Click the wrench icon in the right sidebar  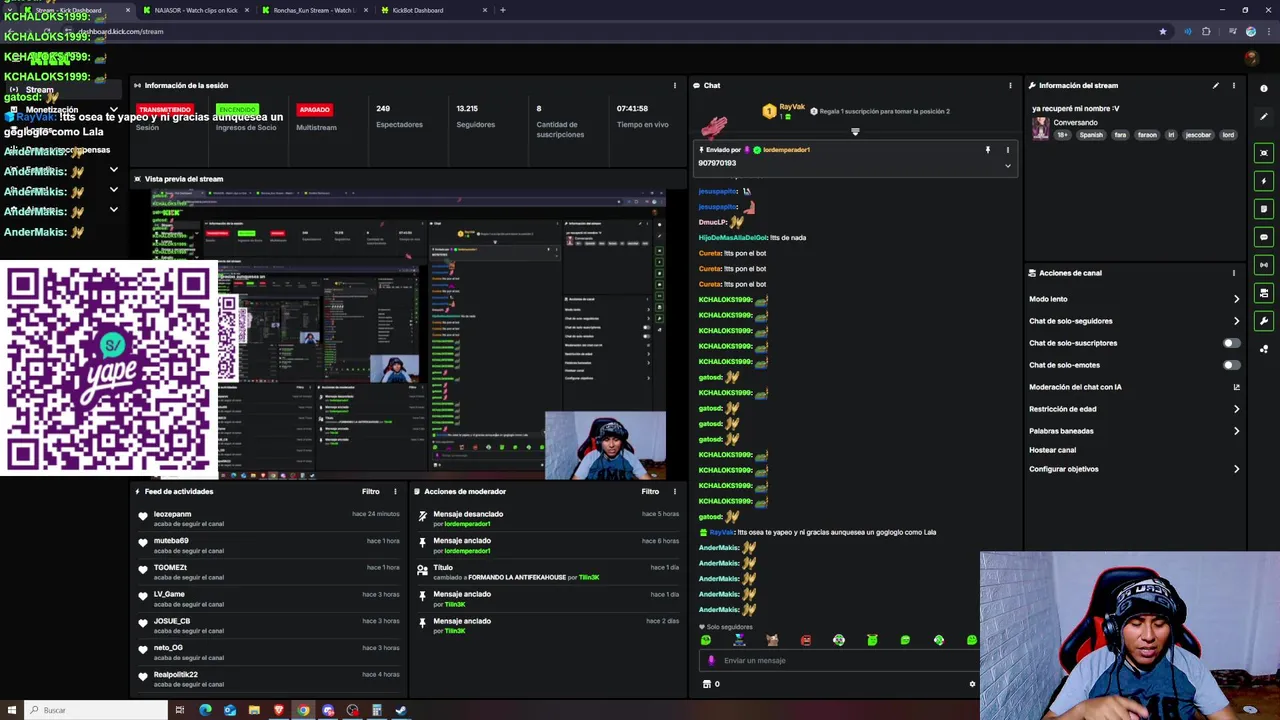1264,321
